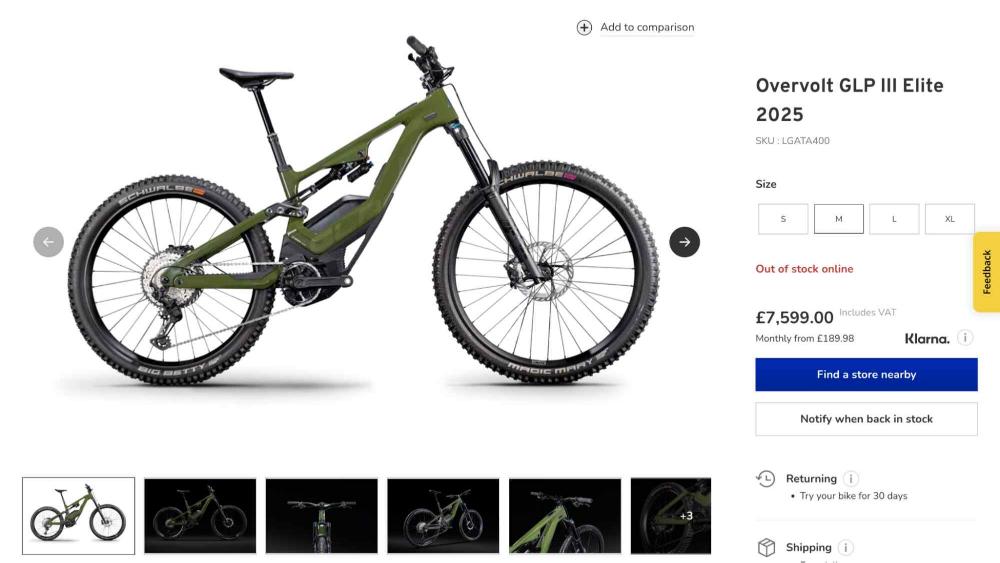1000x563 pixels.
Task: Click the Shipping box icon
Action: 766,547
